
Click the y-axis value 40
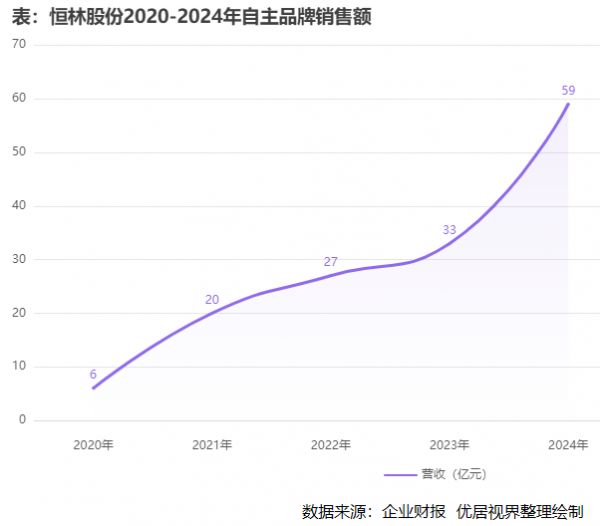click(19, 205)
